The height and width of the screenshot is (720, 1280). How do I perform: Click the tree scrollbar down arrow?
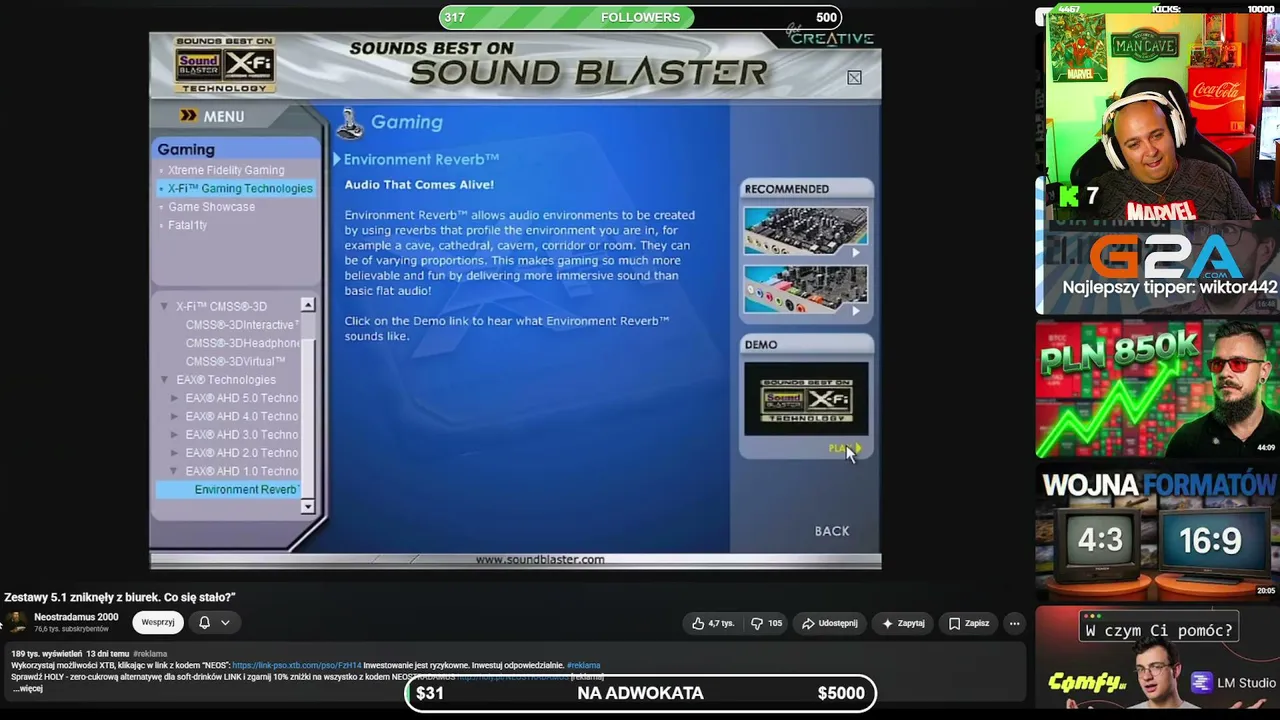[308, 507]
